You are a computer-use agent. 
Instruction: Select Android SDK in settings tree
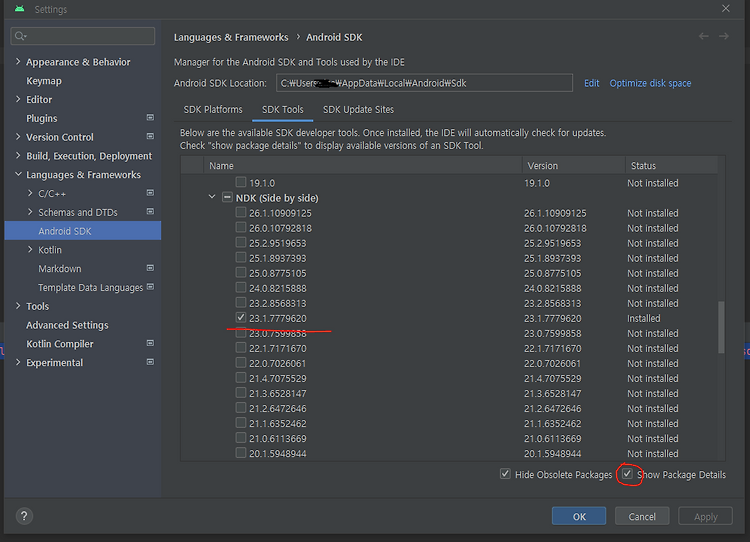[x=83, y=231]
